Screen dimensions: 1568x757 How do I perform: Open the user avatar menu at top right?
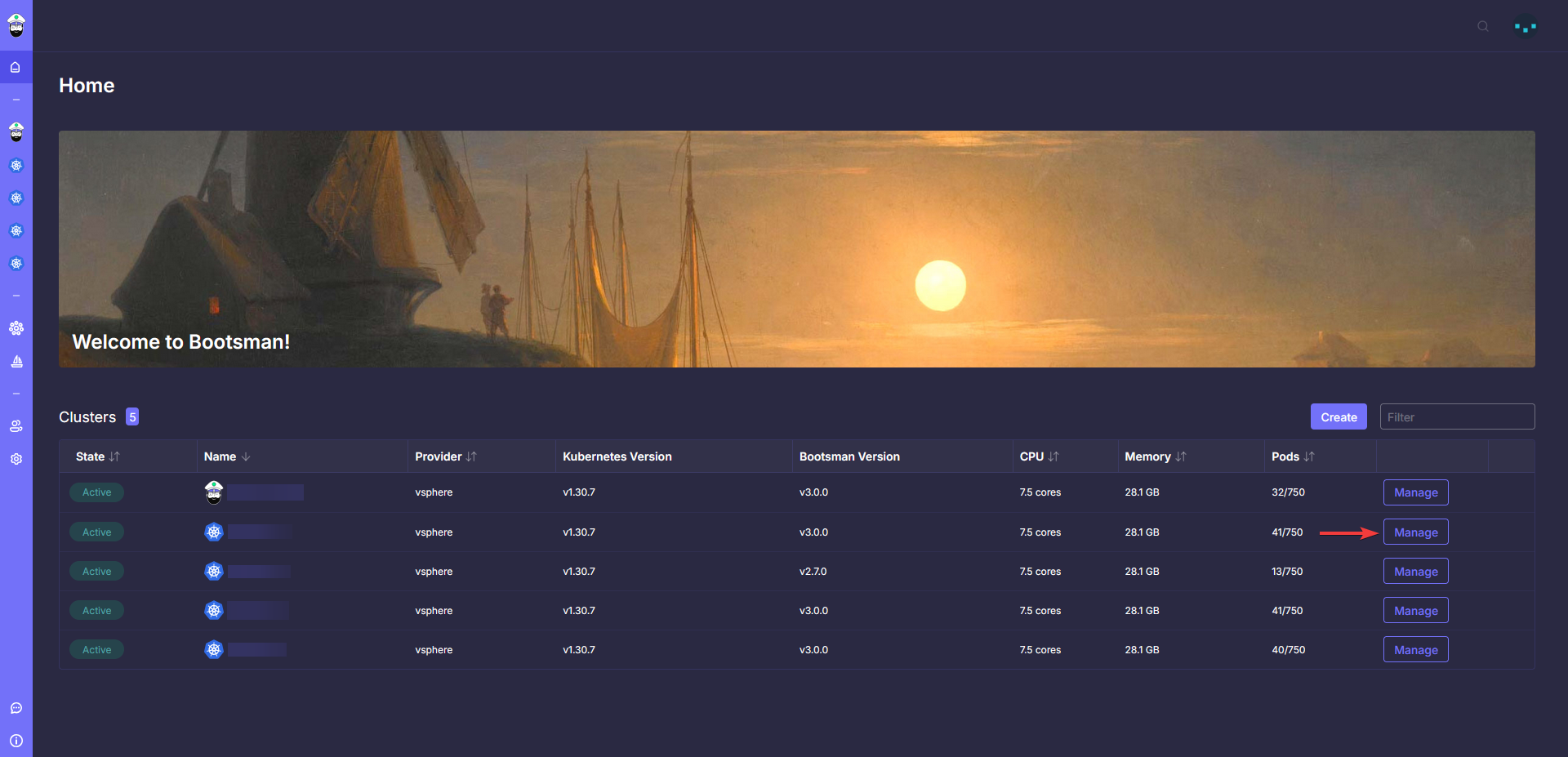[x=1525, y=26]
